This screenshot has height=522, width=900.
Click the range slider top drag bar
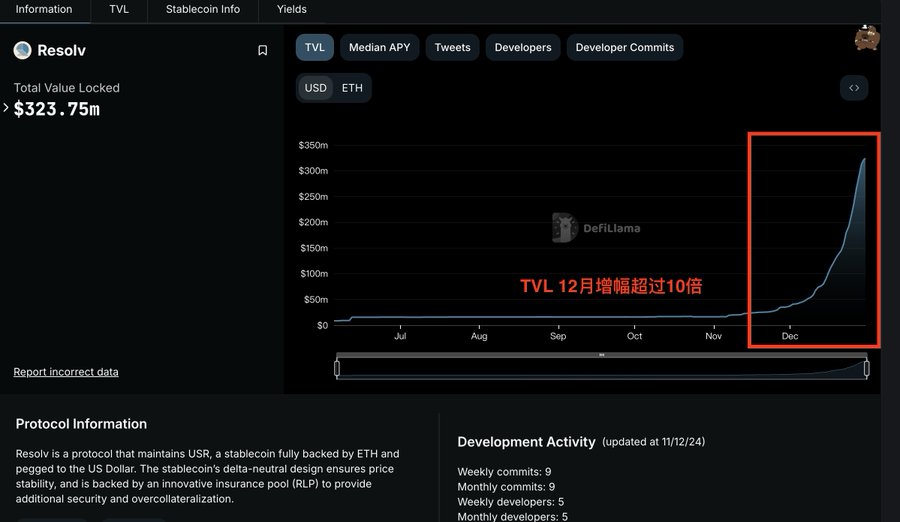pyautogui.click(x=602, y=355)
